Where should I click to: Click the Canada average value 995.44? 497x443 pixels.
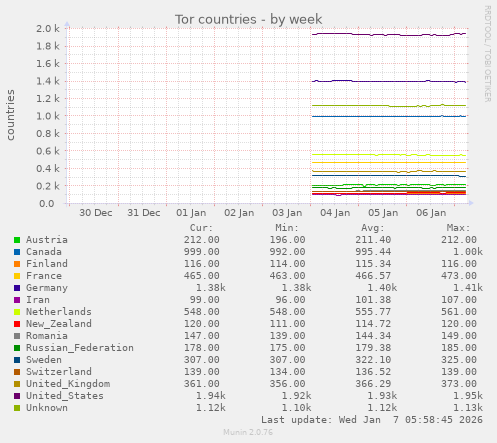point(373,252)
